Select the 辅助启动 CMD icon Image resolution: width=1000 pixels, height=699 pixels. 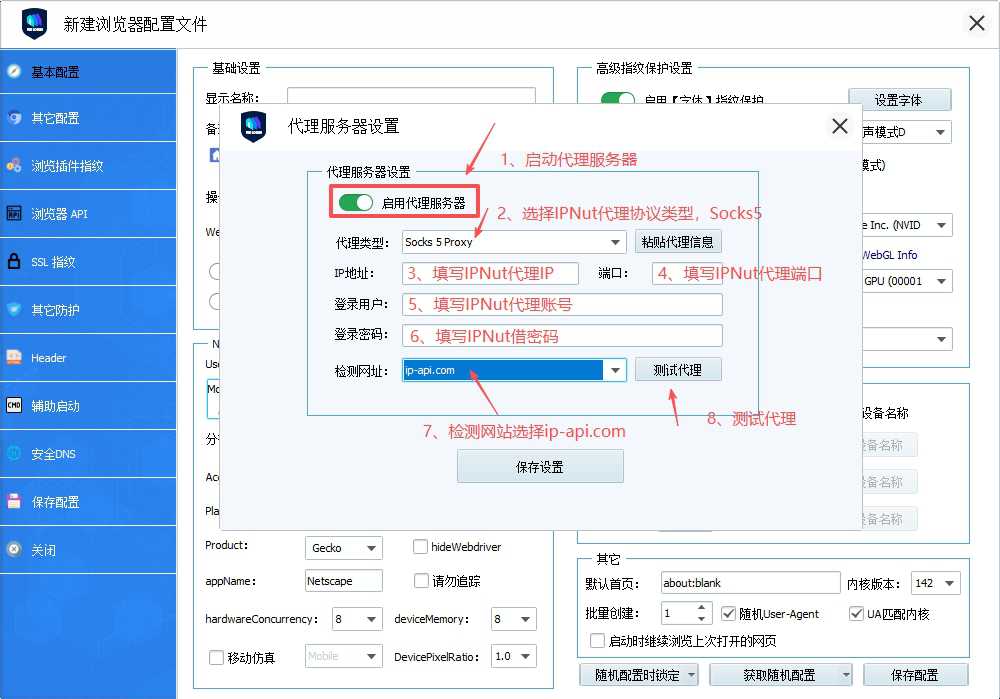[14, 406]
